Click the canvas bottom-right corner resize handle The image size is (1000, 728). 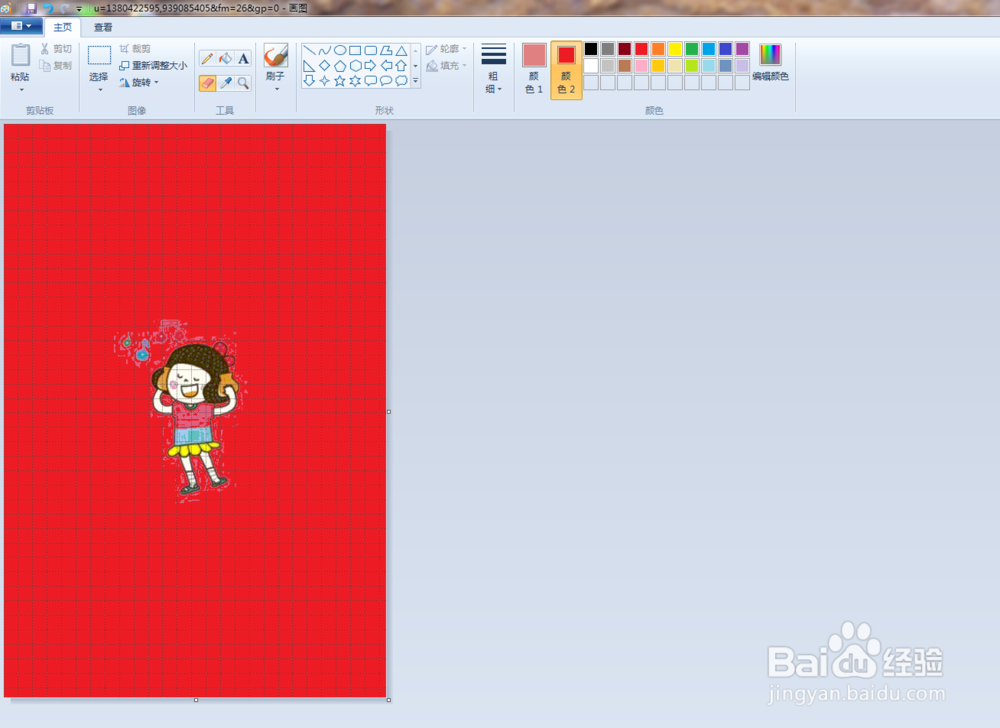tap(389, 700)
